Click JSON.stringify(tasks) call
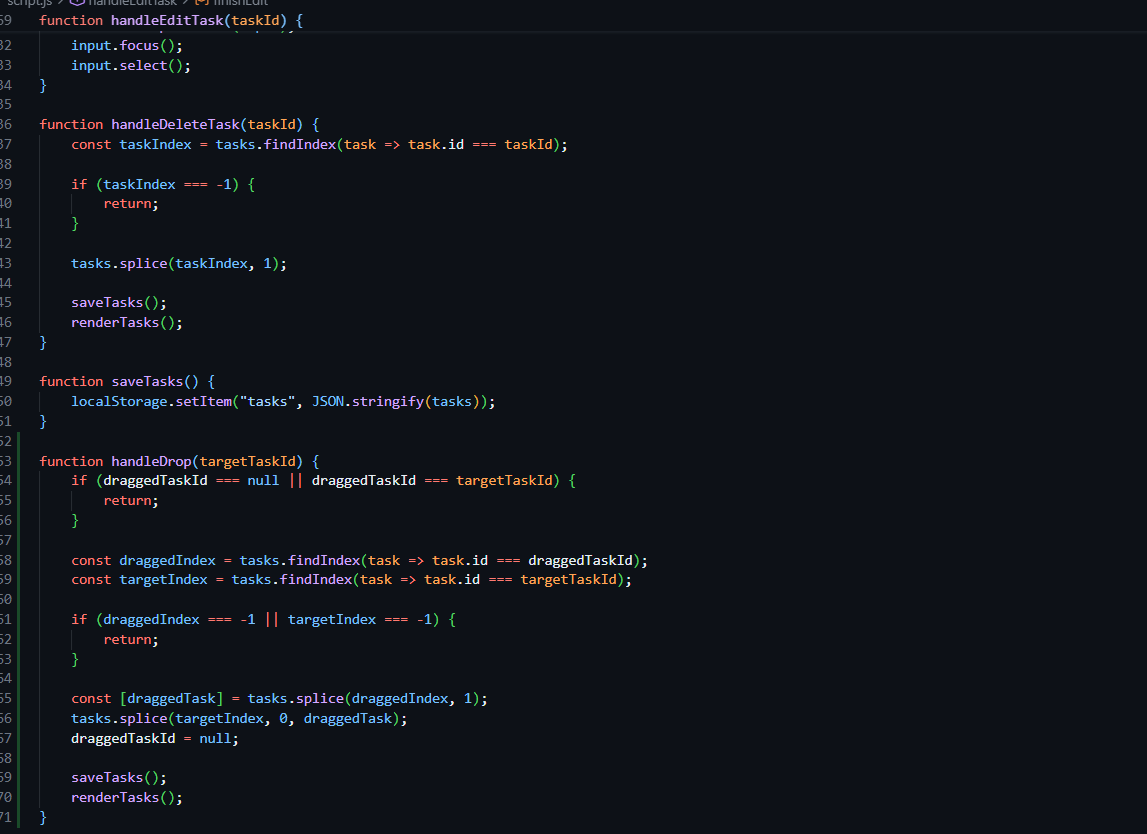Screen dimensions: 1147x834 tap(396, 402)
